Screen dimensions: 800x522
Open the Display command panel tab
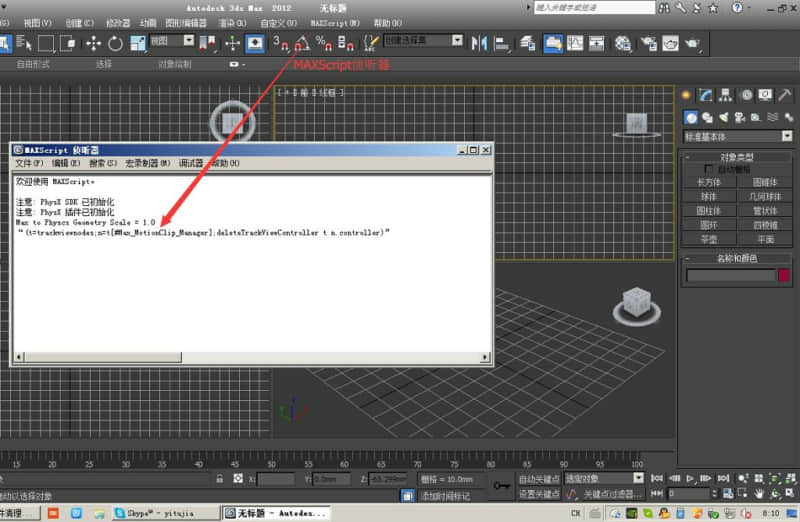tap(765, 95)
